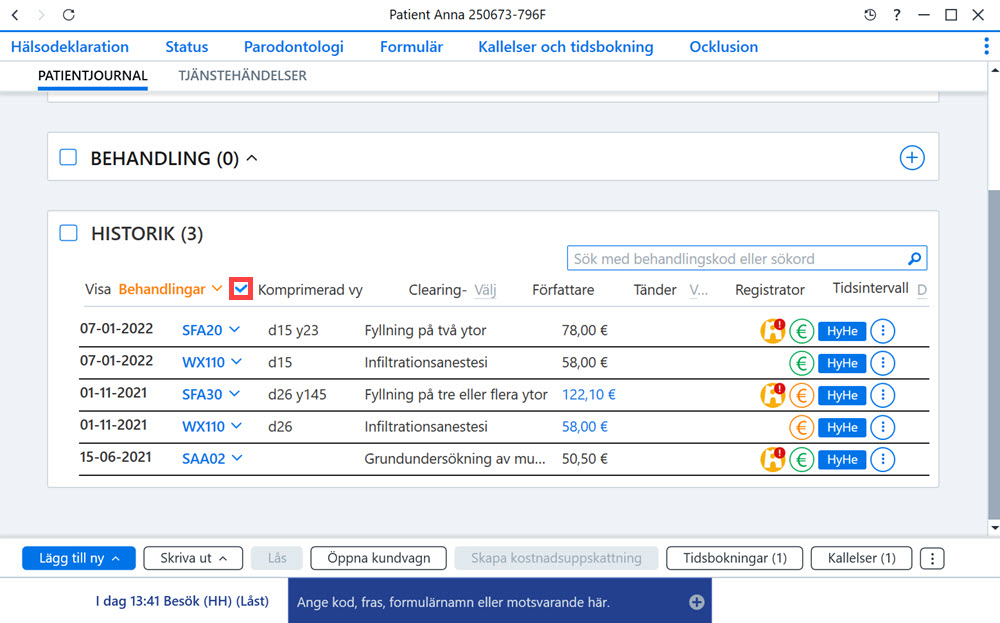Click the green euro icon on SFA20 row
The width and height of the screenshot is (1000, 623).
pyautogui.click(x=802, y=331)
